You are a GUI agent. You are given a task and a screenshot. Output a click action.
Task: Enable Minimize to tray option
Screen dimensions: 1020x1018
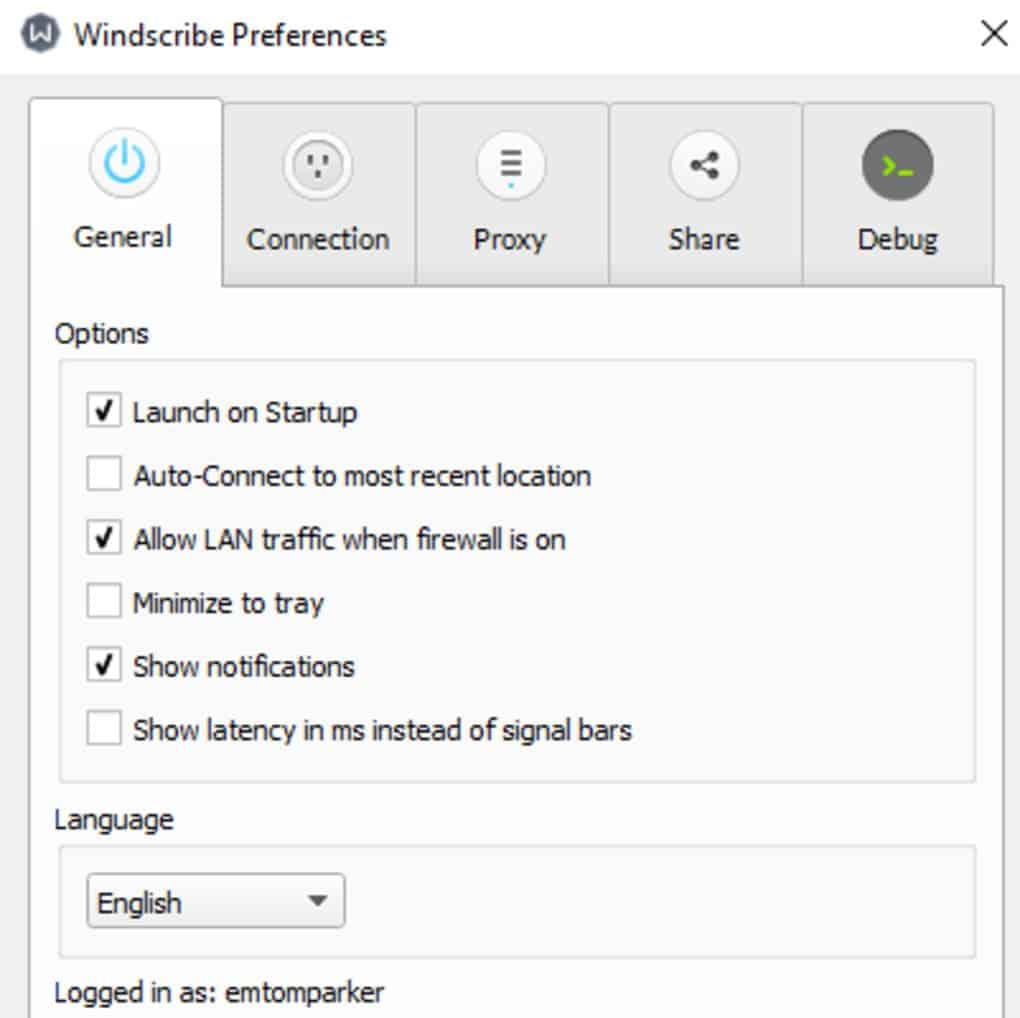[x=104, y=603]
